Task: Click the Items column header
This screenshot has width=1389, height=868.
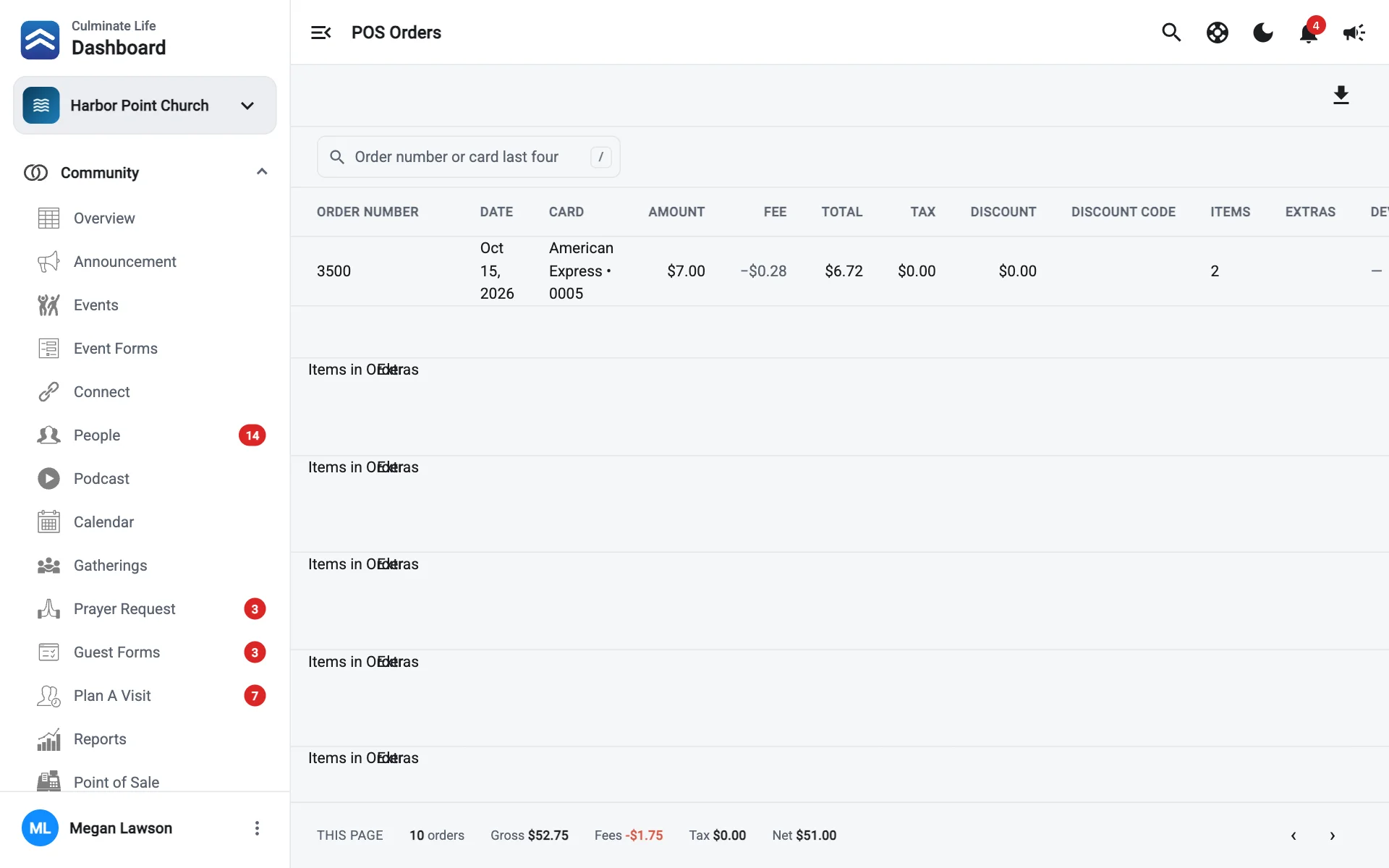Action: 1230,212
